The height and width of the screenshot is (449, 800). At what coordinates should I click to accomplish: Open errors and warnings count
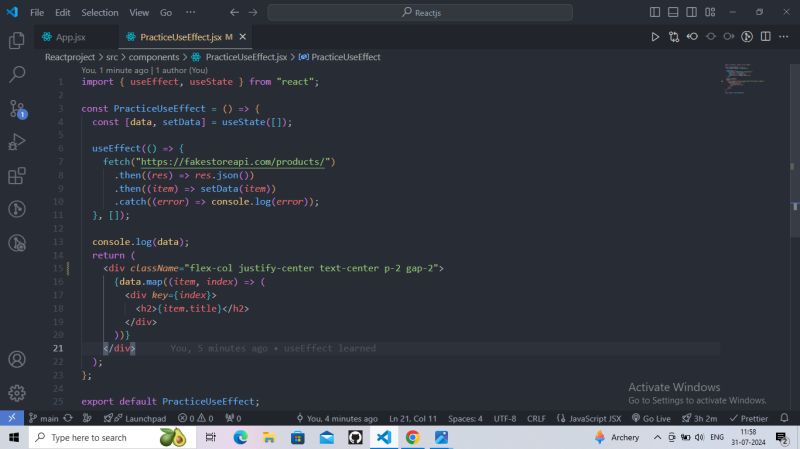point(195,418)
